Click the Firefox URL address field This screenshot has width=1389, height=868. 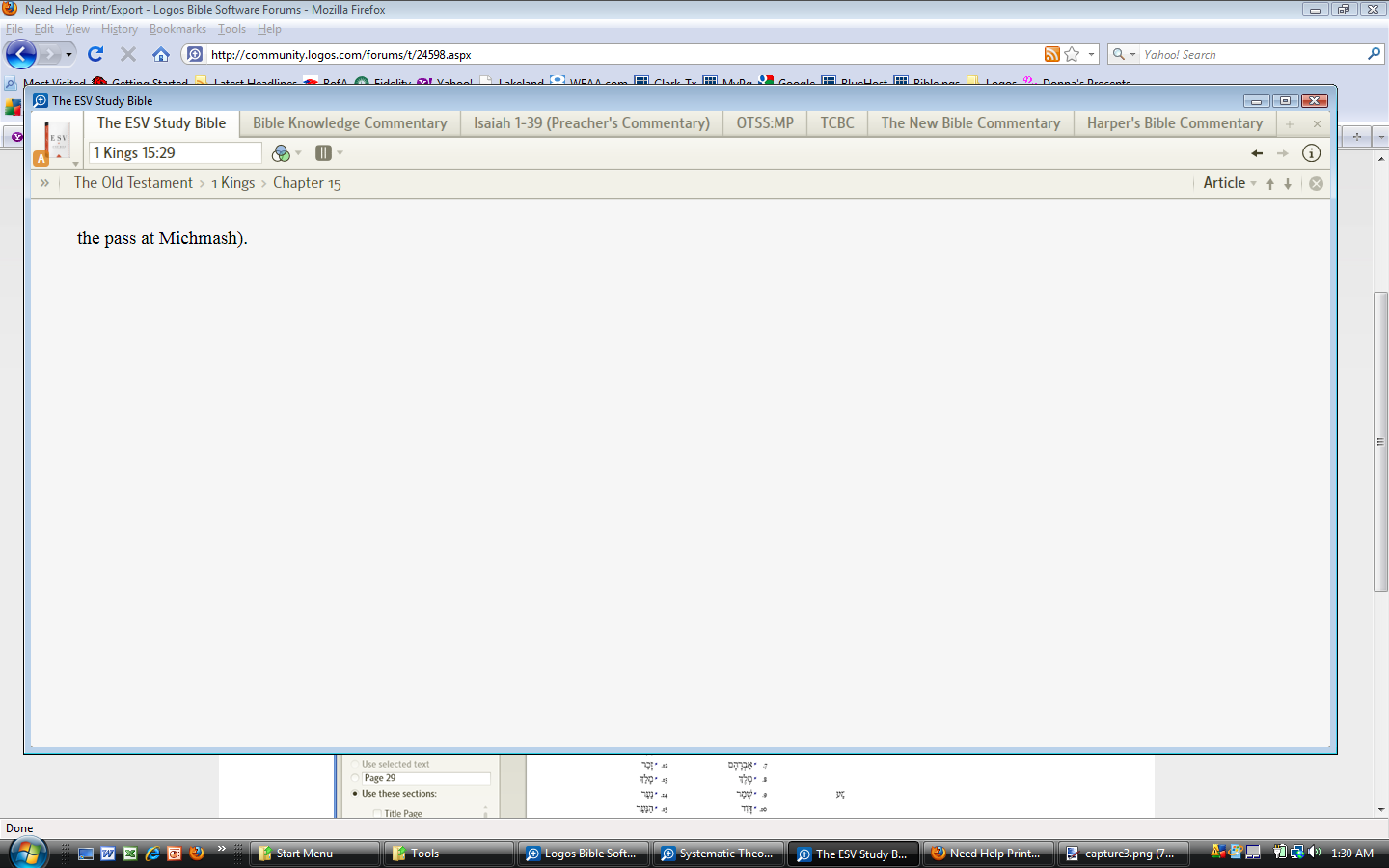click(623, 55)
